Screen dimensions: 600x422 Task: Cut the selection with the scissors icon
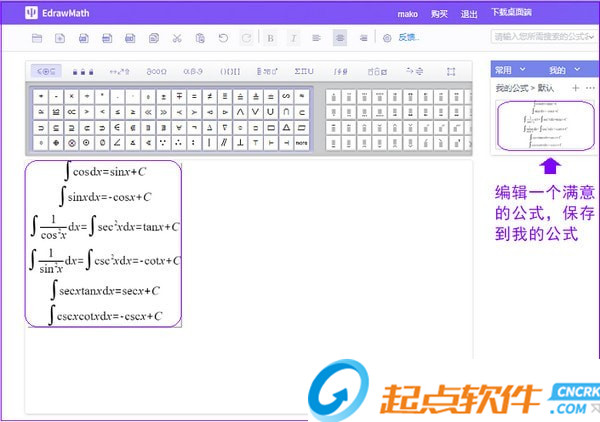click(177, 38)
